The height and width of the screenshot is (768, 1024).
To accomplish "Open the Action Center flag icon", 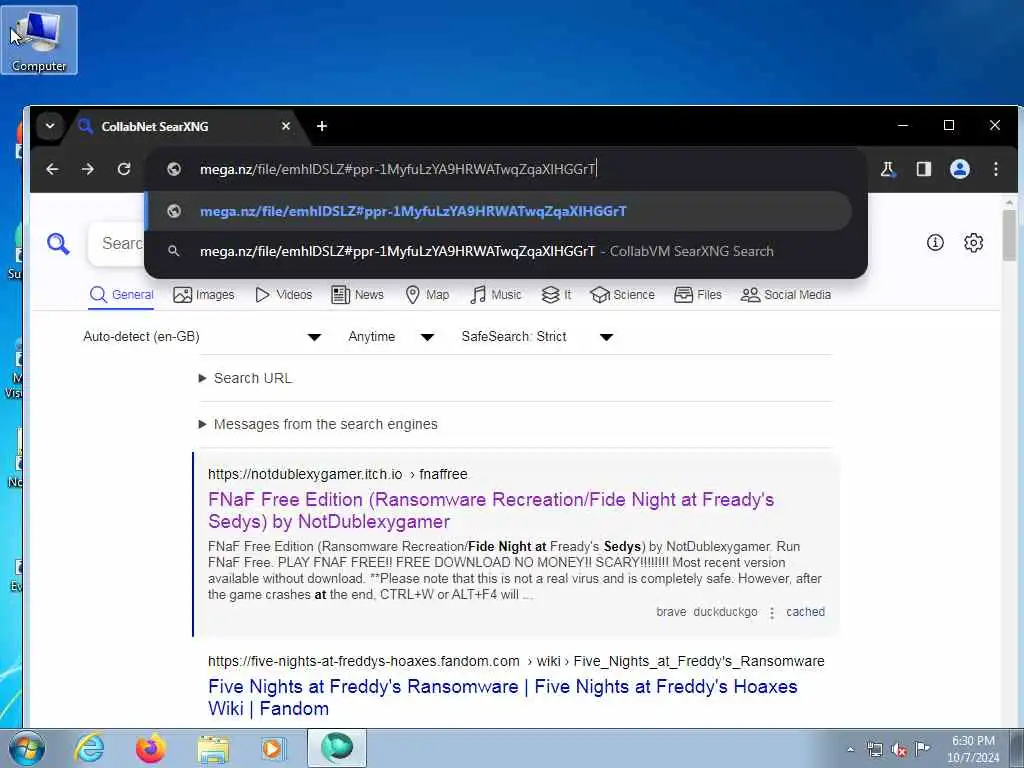I will [x=922, y=749].
